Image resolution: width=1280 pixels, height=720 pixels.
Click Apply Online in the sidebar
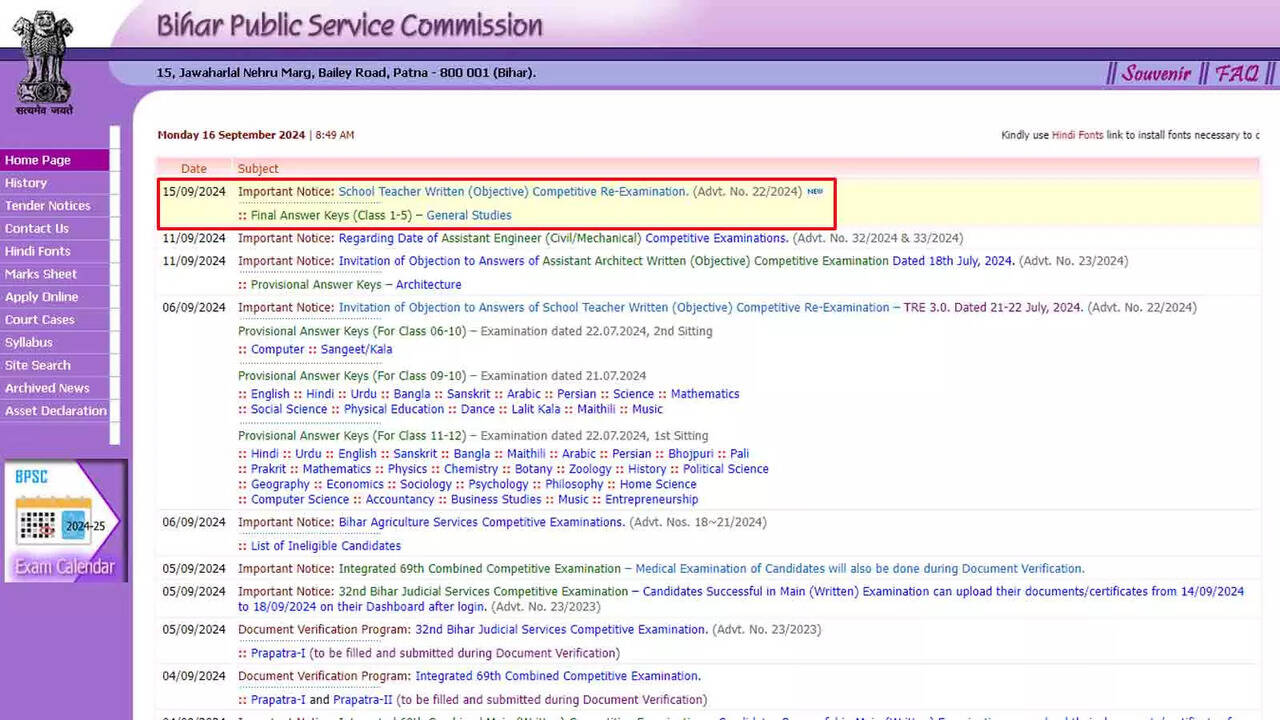[42, 297]
